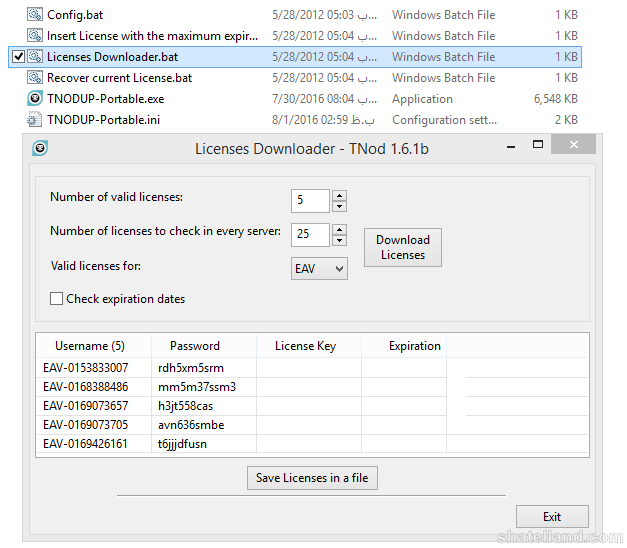627x548 pixels.
Task: Click the Insert License batch file icon
Action: tap(35, 36)
